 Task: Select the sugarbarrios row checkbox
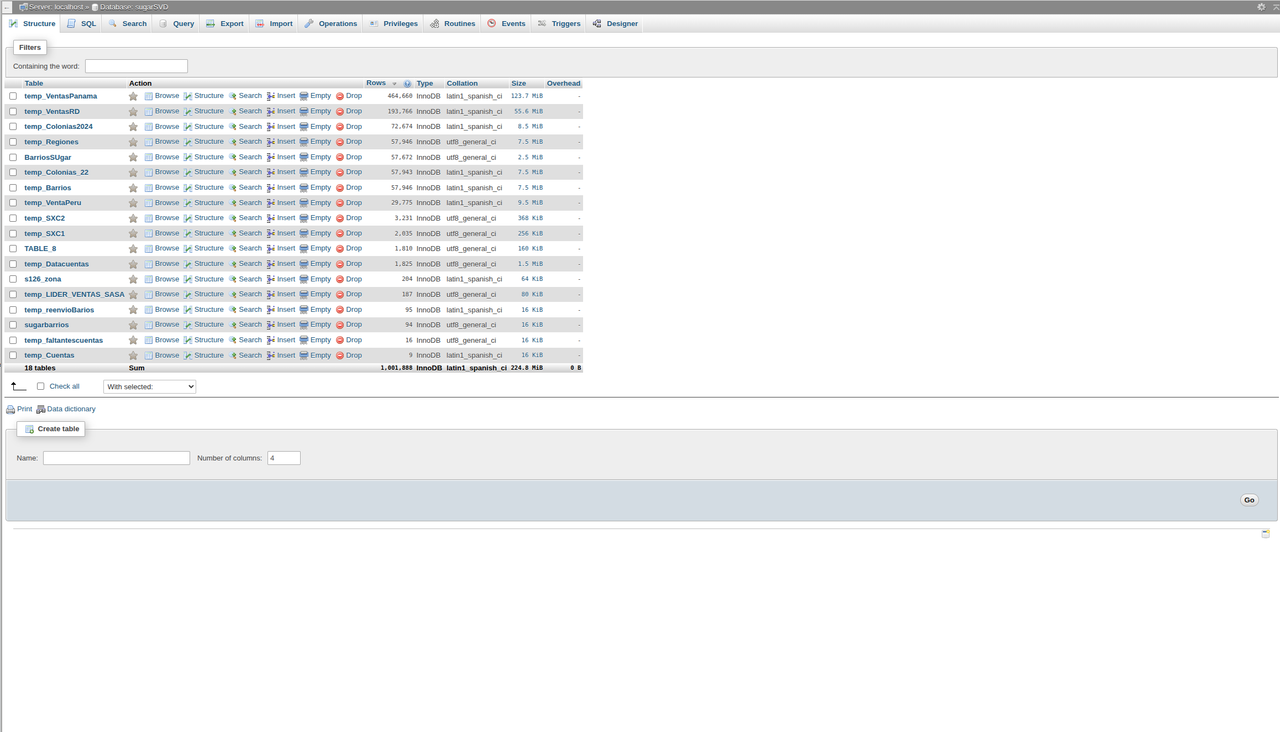pyautogui.click(x=12, y=324)
